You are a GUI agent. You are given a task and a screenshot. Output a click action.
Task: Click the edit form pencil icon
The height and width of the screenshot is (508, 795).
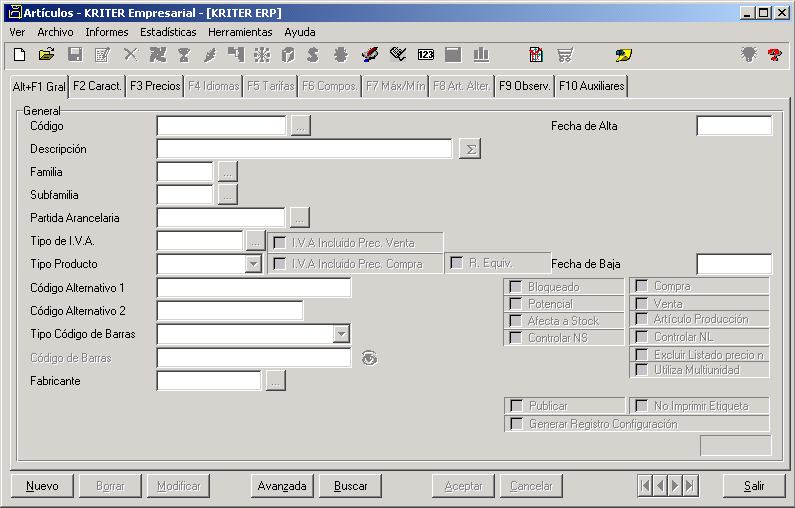(102, 54)
